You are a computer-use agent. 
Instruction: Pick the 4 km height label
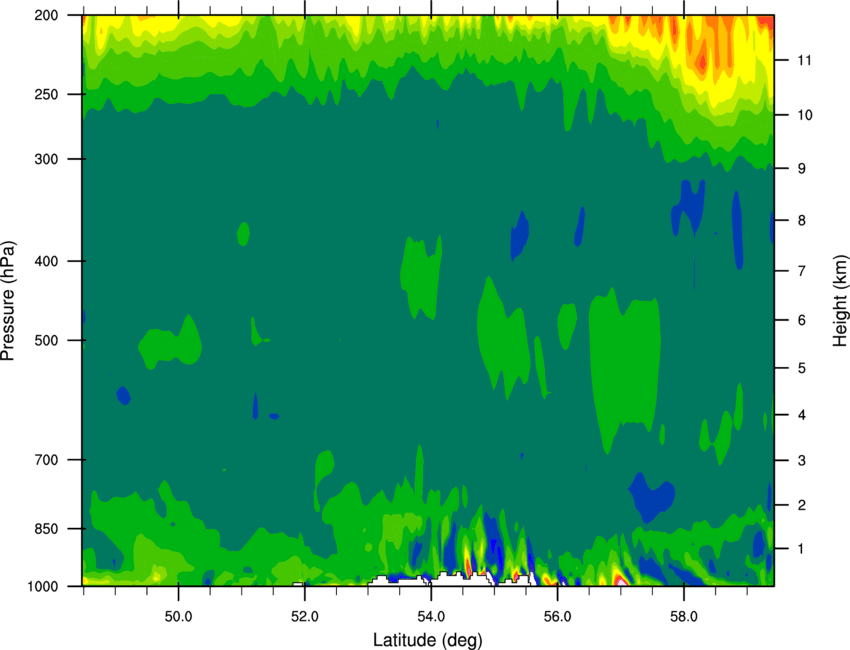pyautogui.click(x=802, y=415)
